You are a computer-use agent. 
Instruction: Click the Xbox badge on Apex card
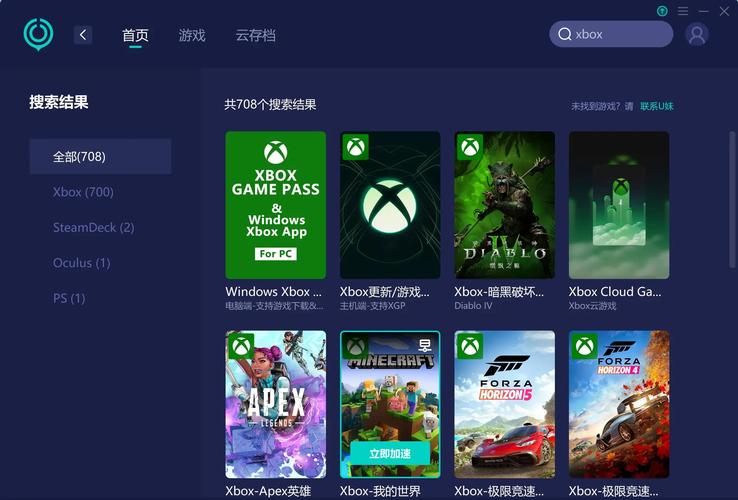pyautogui.click(x=241, y=346)
